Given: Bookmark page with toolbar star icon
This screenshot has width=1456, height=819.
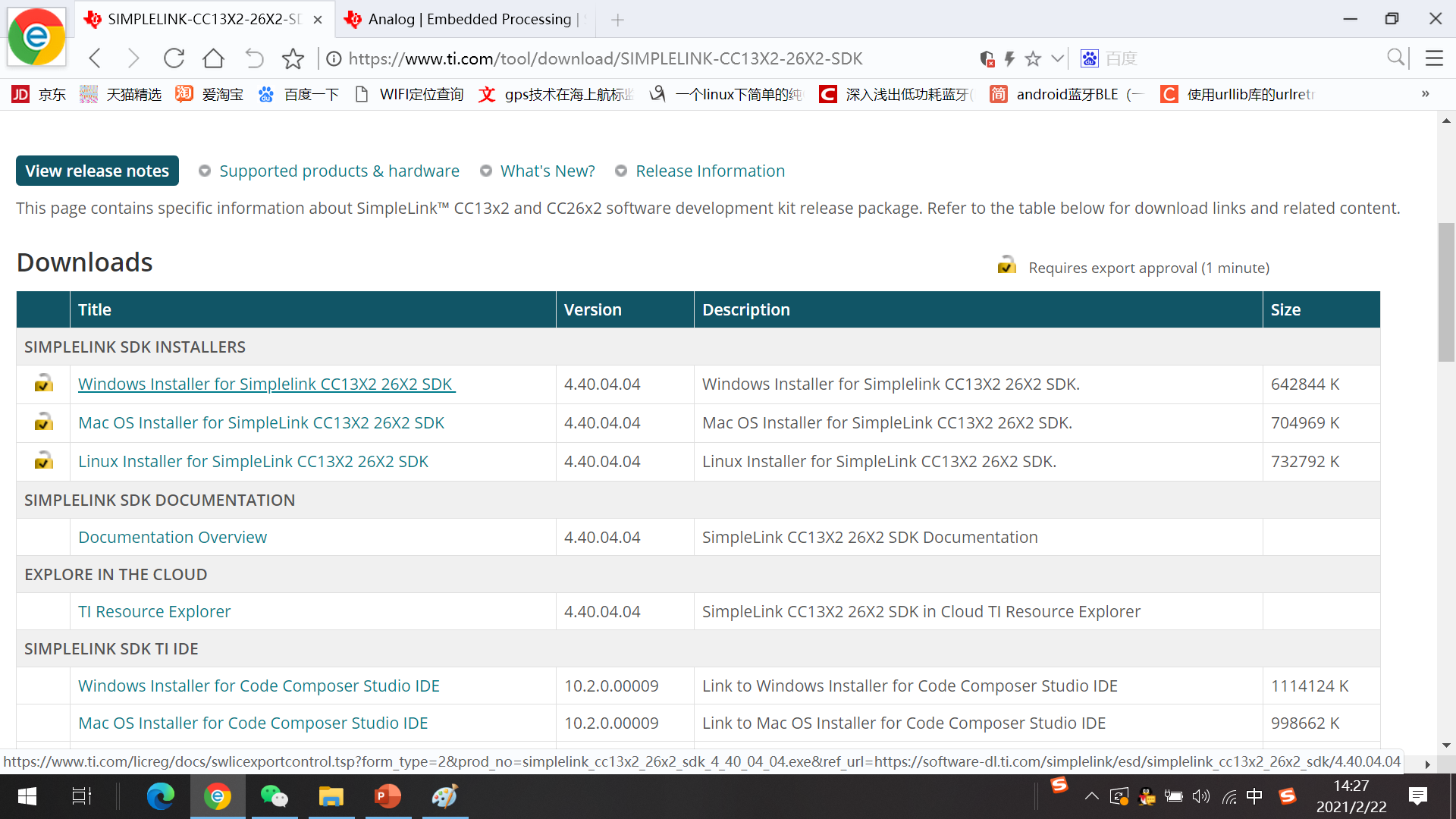Looking at the screenshot, I should pyautogui.click(x=293, y=58).
